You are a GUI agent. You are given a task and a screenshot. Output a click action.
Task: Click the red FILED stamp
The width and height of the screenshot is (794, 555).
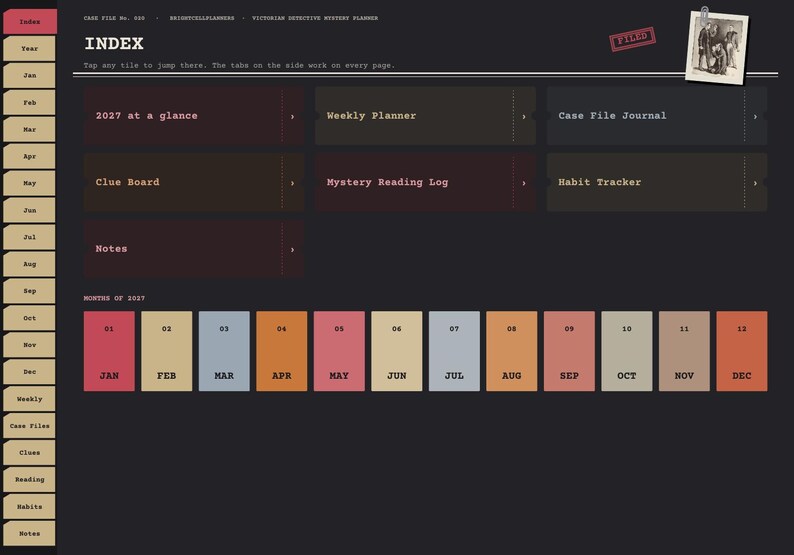coord(632,39)
